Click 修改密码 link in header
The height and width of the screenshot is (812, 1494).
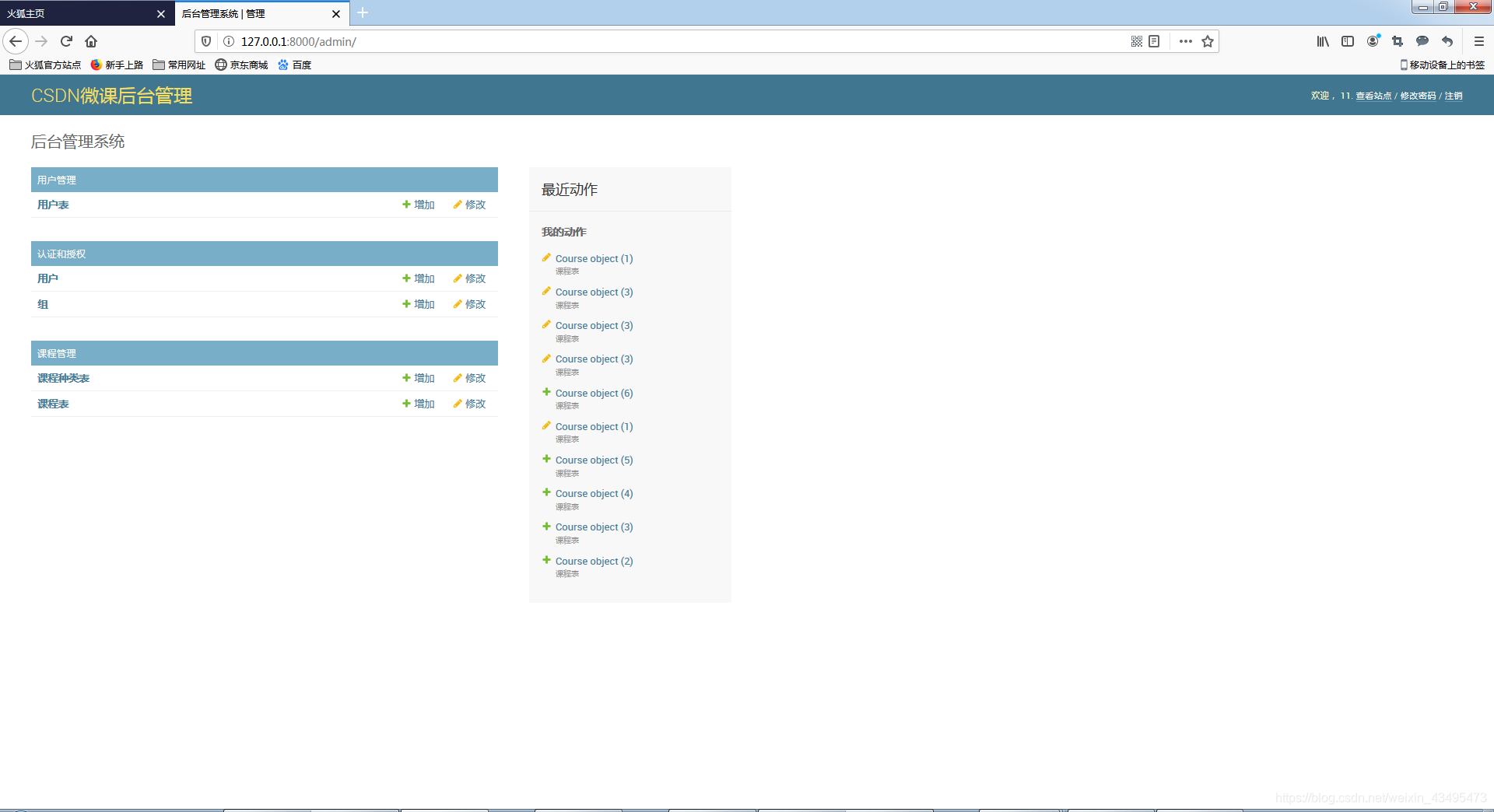click(x=1418, y=96)
